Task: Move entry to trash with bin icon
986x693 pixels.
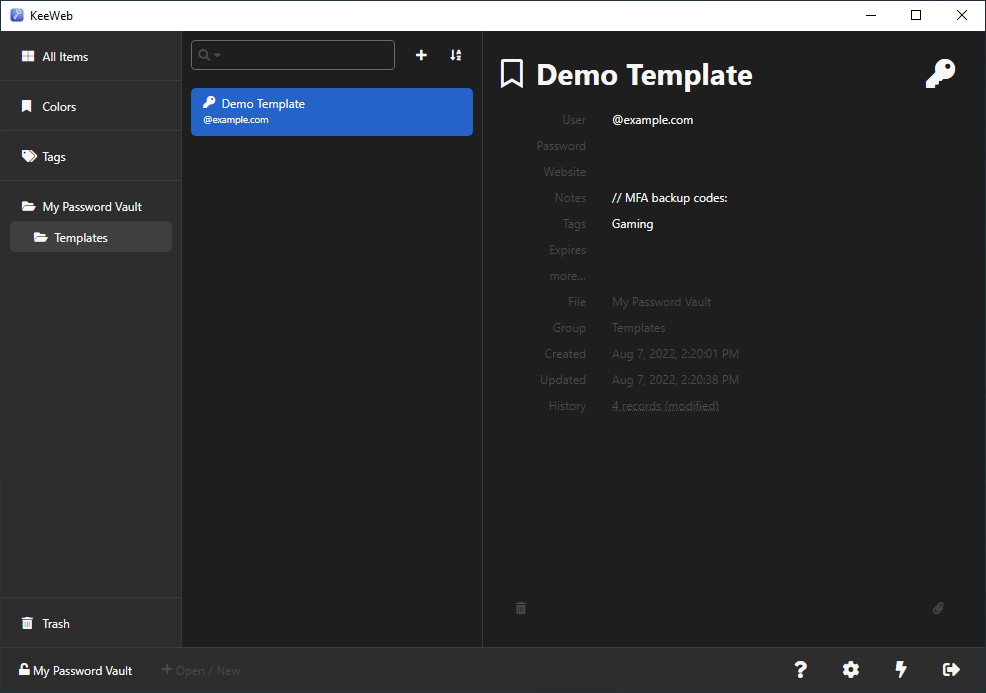Action: point(521,608)
